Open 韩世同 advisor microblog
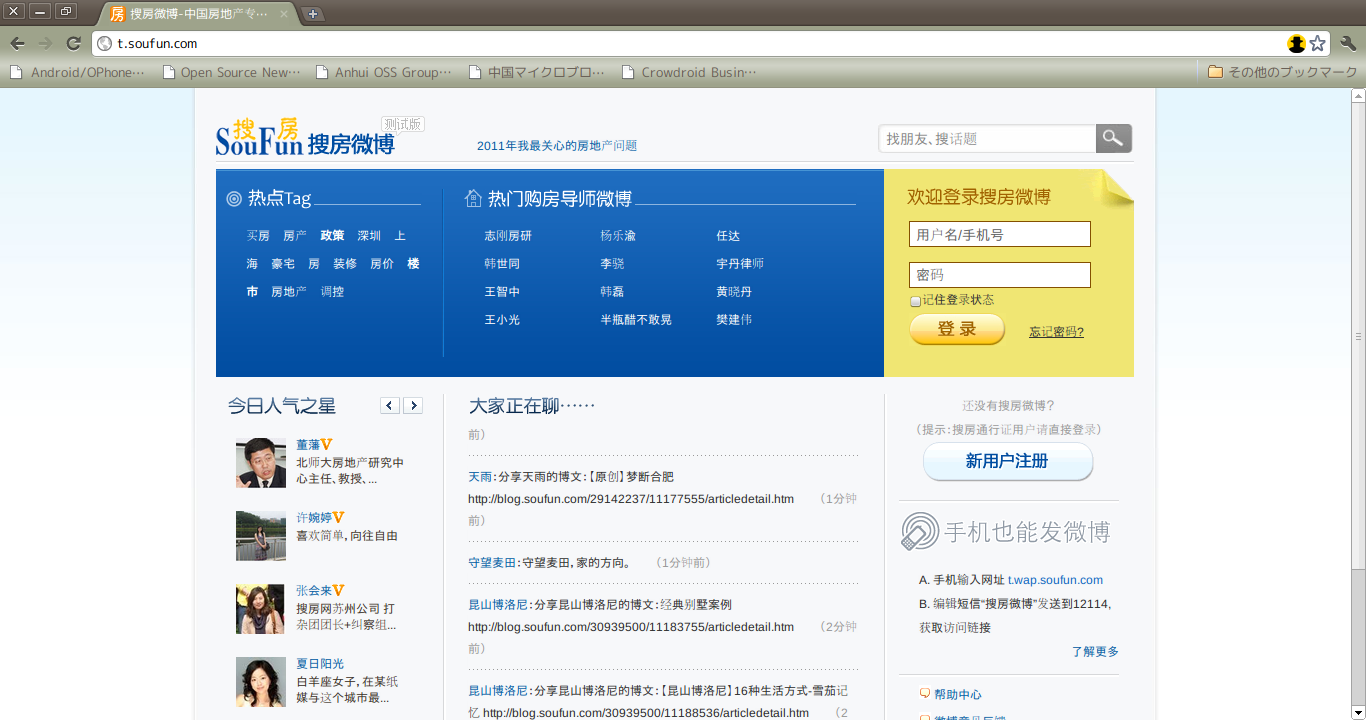This screenshot has height=720, width=1366. (x=502, y=264)
